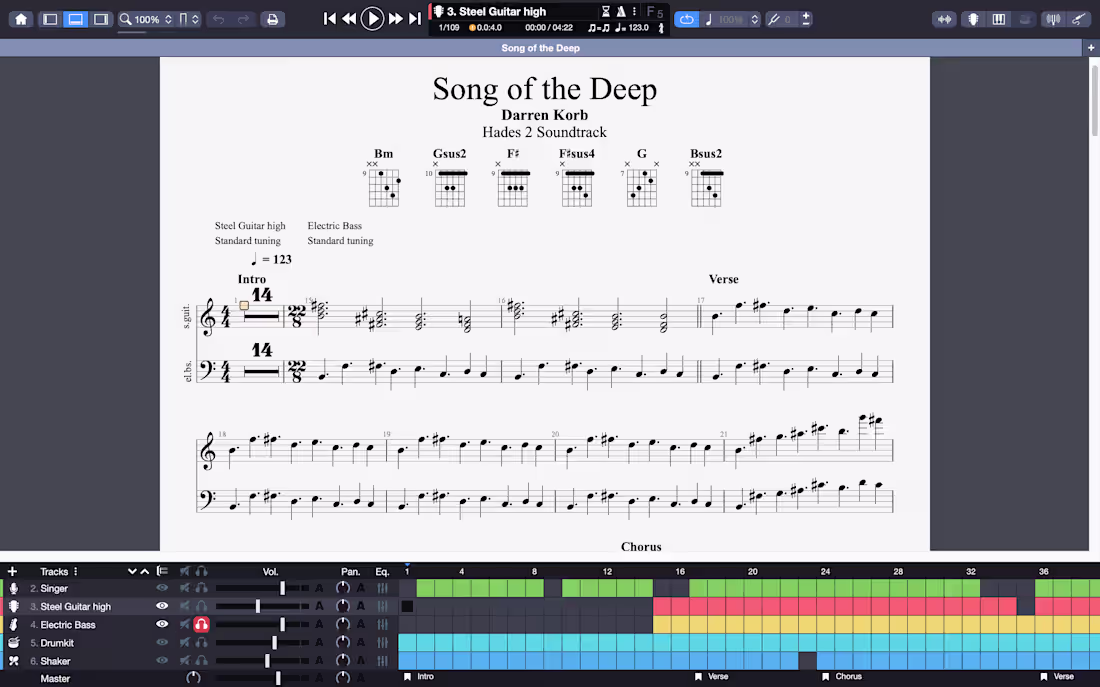Toggle the loop playback button
The height and width of the screenshot is (687, 1100).
coord(687,19)
